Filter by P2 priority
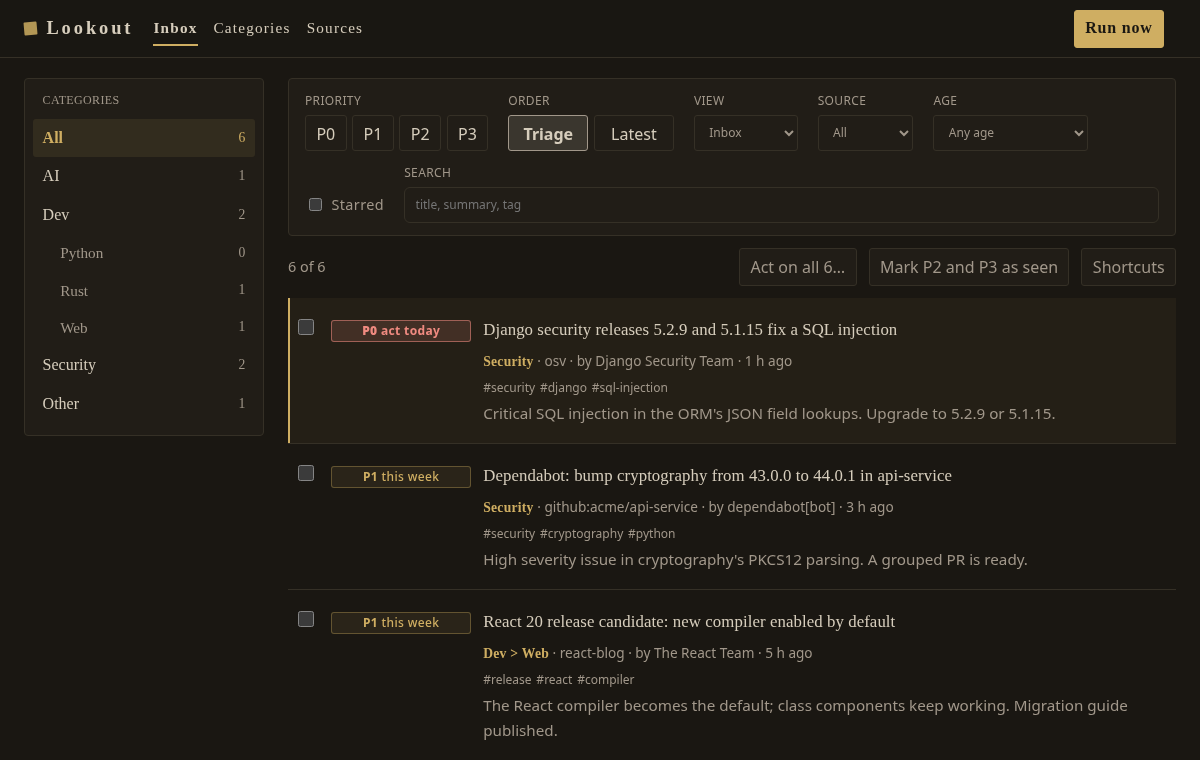Image resolution: width=1200 pixels, height=760 pixels. click(420, 133)
